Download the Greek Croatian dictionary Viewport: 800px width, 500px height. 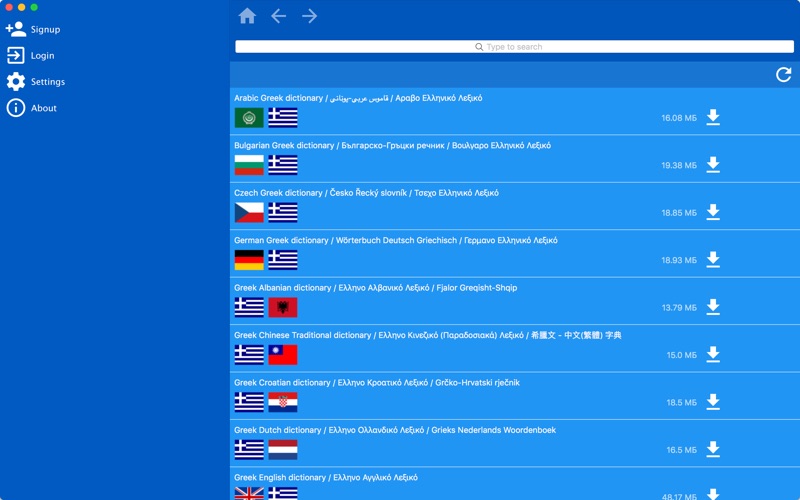(713, 402)
